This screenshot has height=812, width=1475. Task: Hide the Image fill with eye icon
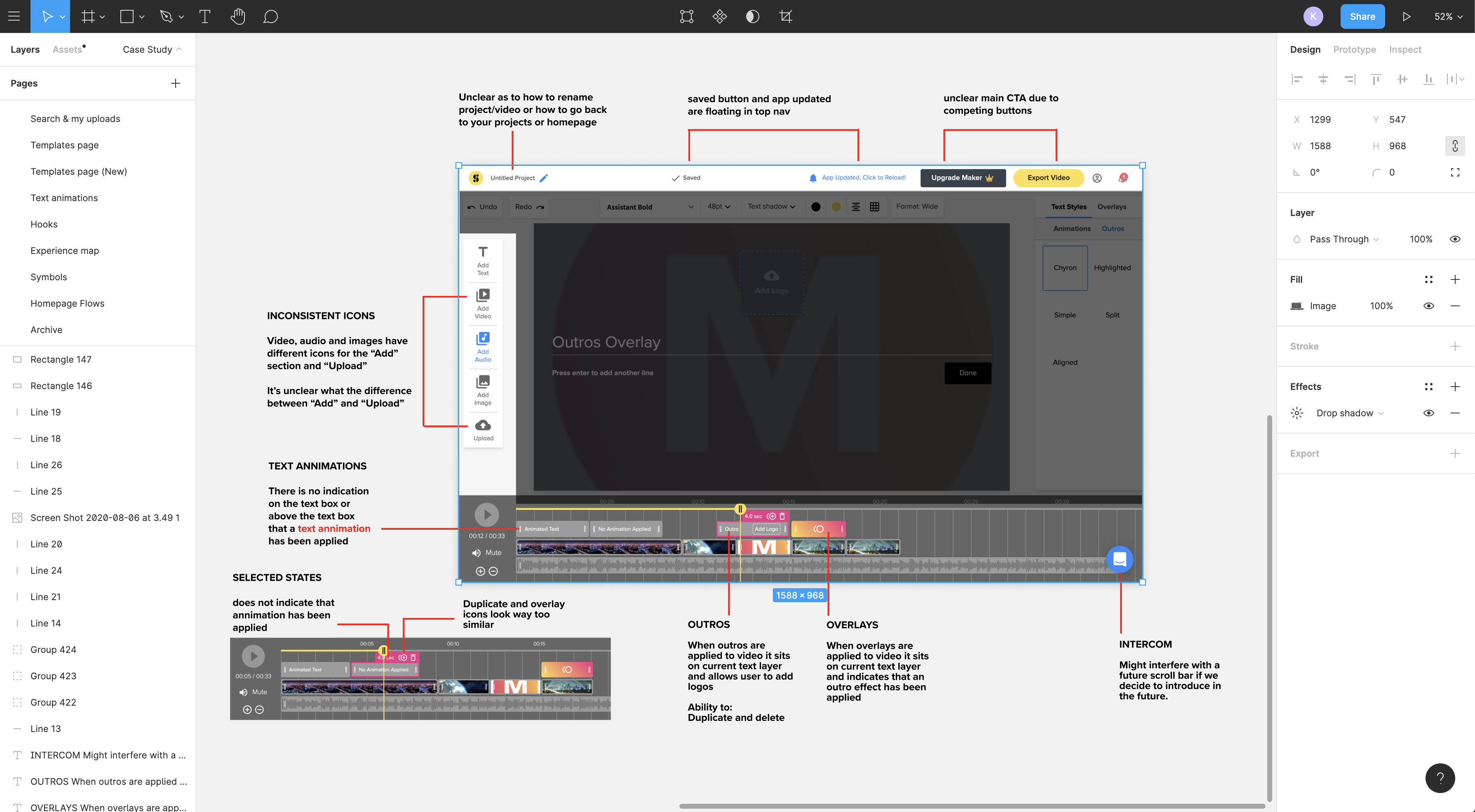tap(1428, 306)
